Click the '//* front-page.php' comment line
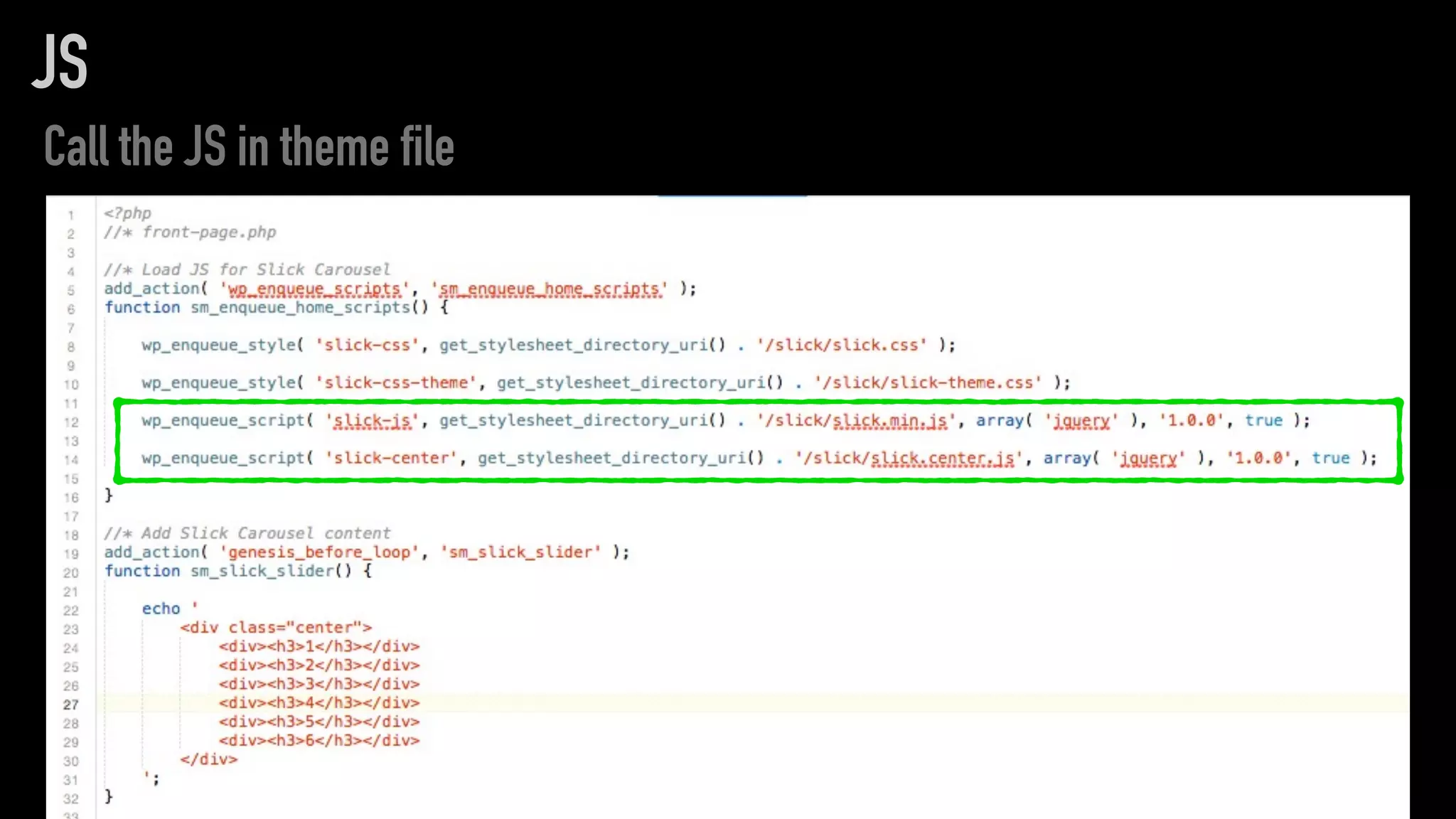The height and width of the screenshot is (819, 1456). pyautogui.click(x=190, y=232)
